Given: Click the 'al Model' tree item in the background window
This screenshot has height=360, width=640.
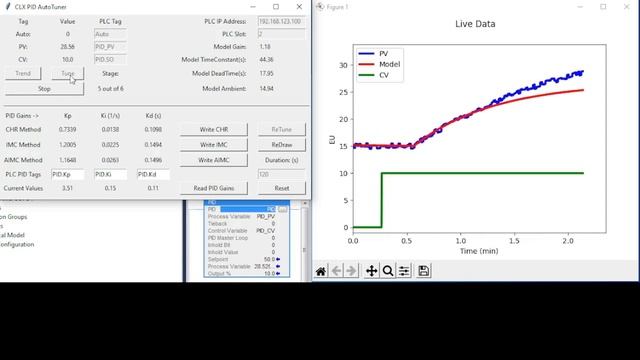Looking at the screenshot, I should pos(12,235).
